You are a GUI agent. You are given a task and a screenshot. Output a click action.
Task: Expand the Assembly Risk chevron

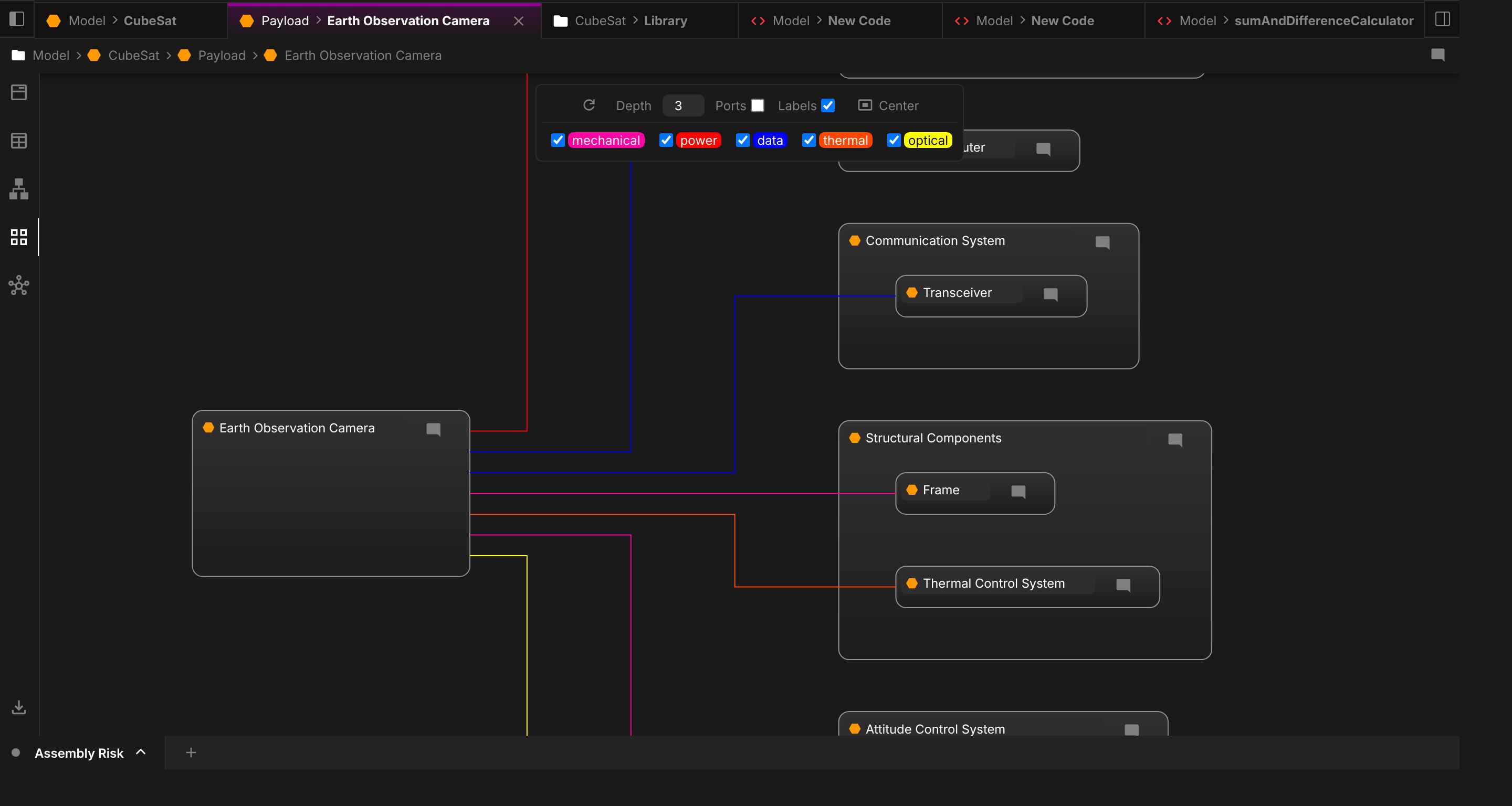141,752
